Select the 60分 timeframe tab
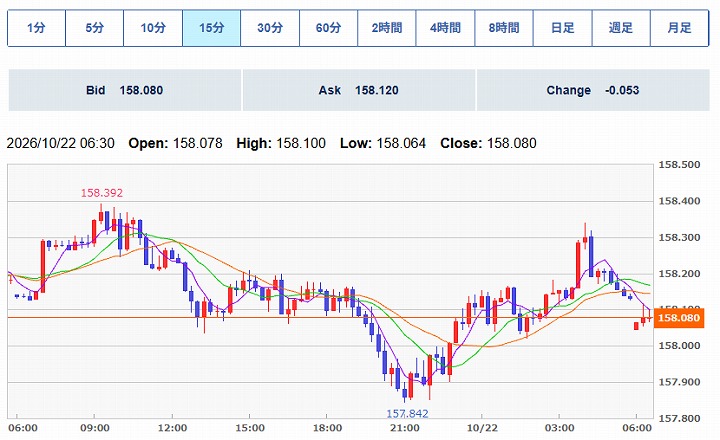This screenshot has width=720, height=440. (x=328, y=28)
